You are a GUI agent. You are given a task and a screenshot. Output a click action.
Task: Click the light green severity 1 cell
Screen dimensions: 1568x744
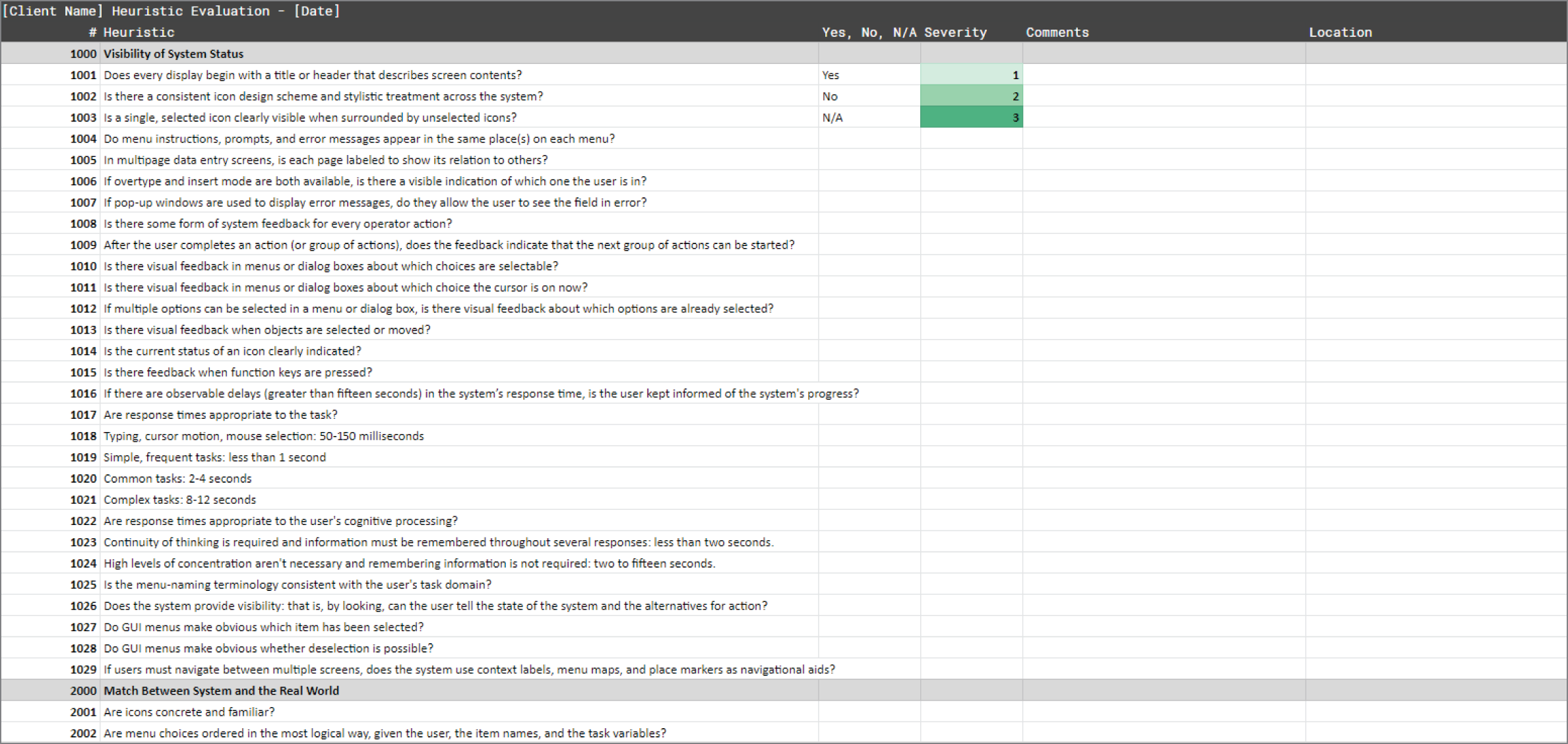coord(971,75)
